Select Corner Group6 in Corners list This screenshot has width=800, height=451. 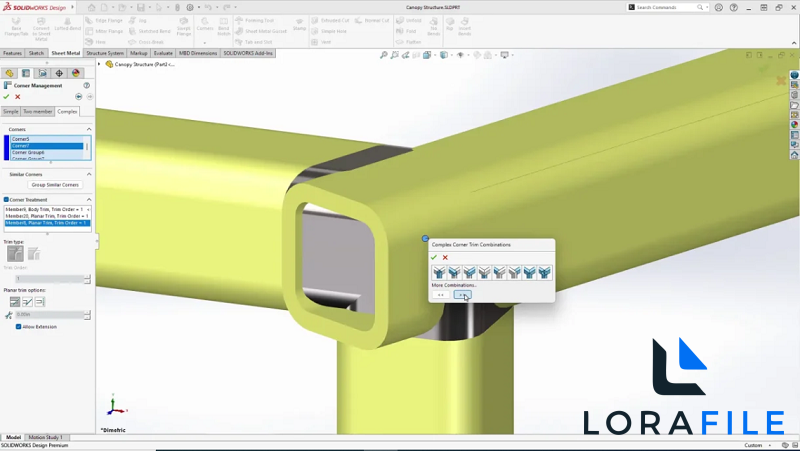(47, 153)
